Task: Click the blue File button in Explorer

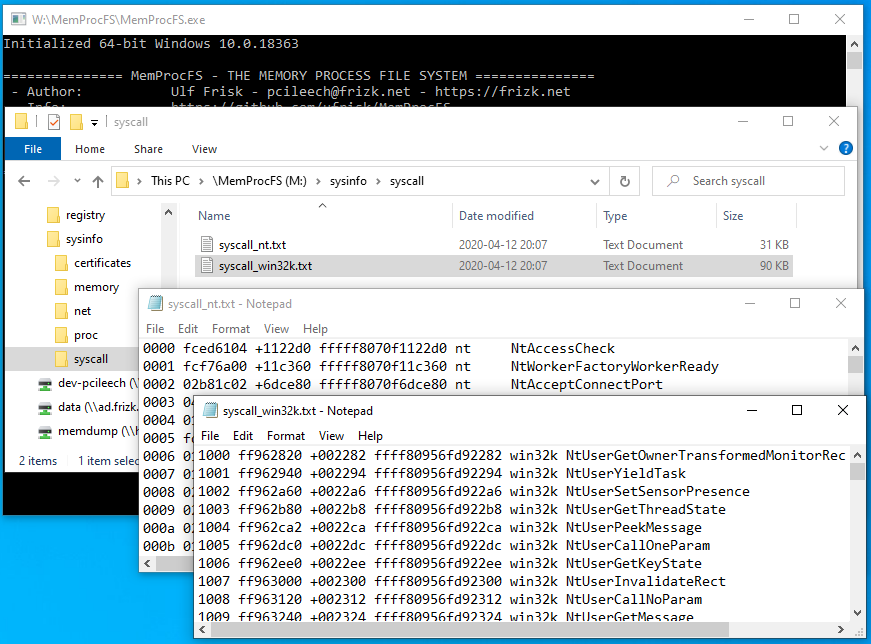Action: 33,149
